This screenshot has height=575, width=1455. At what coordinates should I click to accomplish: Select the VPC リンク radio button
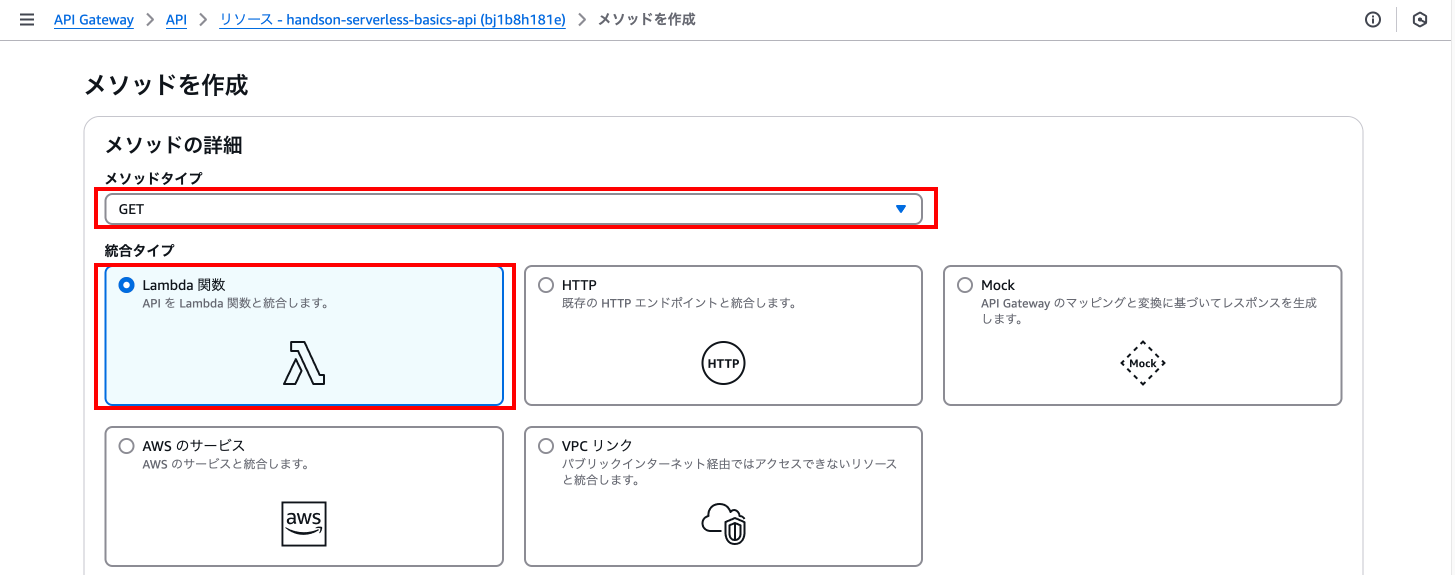tap(546, 446)
